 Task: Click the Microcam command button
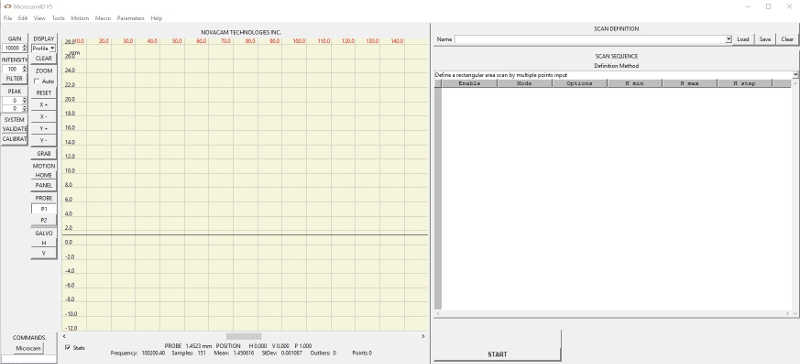click(28, 348)
